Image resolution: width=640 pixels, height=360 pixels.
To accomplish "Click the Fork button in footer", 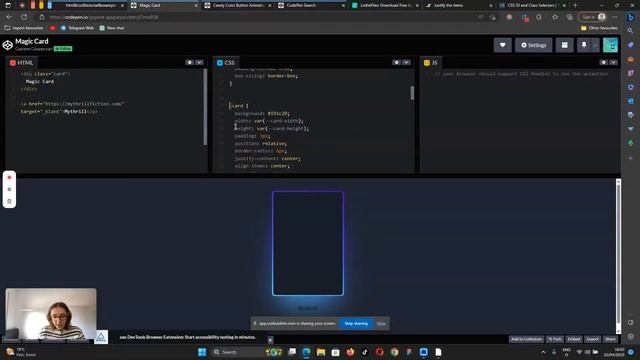I will pyautogui.click(x=555, y=339).
